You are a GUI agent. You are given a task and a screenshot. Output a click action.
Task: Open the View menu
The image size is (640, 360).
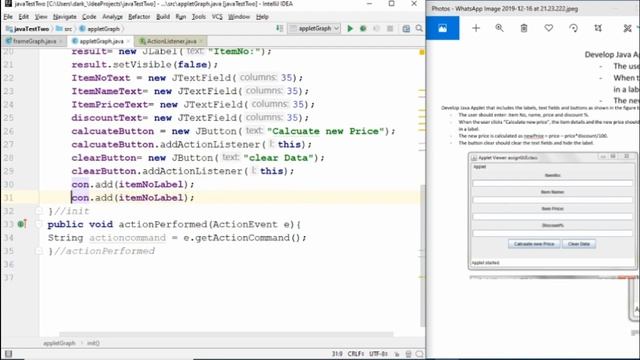pyautogui.click(x=41, y=17)
